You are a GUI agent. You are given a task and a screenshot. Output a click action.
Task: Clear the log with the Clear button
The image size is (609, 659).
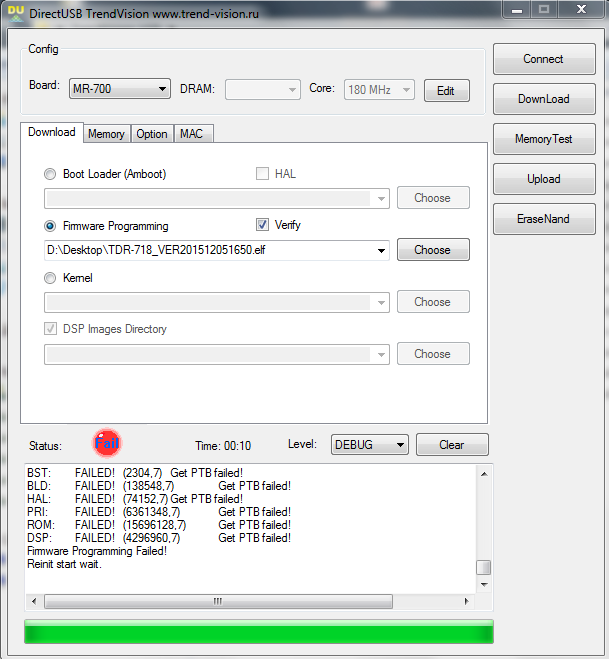[452, 445]
